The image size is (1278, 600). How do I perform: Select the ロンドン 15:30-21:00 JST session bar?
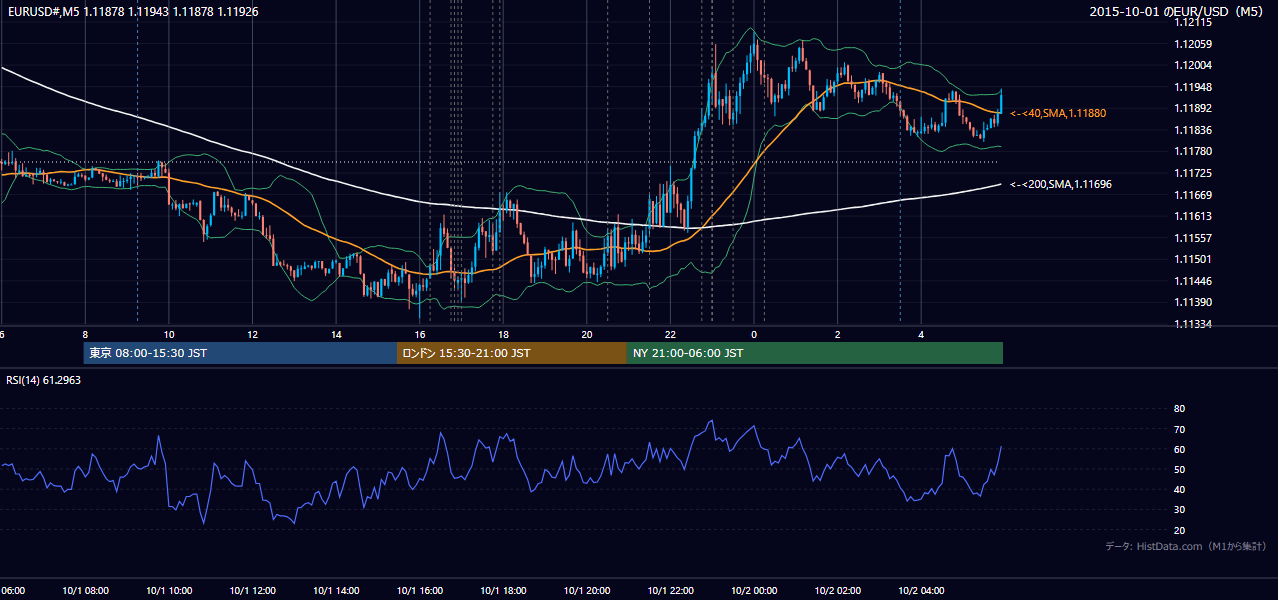click(x=512, y=353)
